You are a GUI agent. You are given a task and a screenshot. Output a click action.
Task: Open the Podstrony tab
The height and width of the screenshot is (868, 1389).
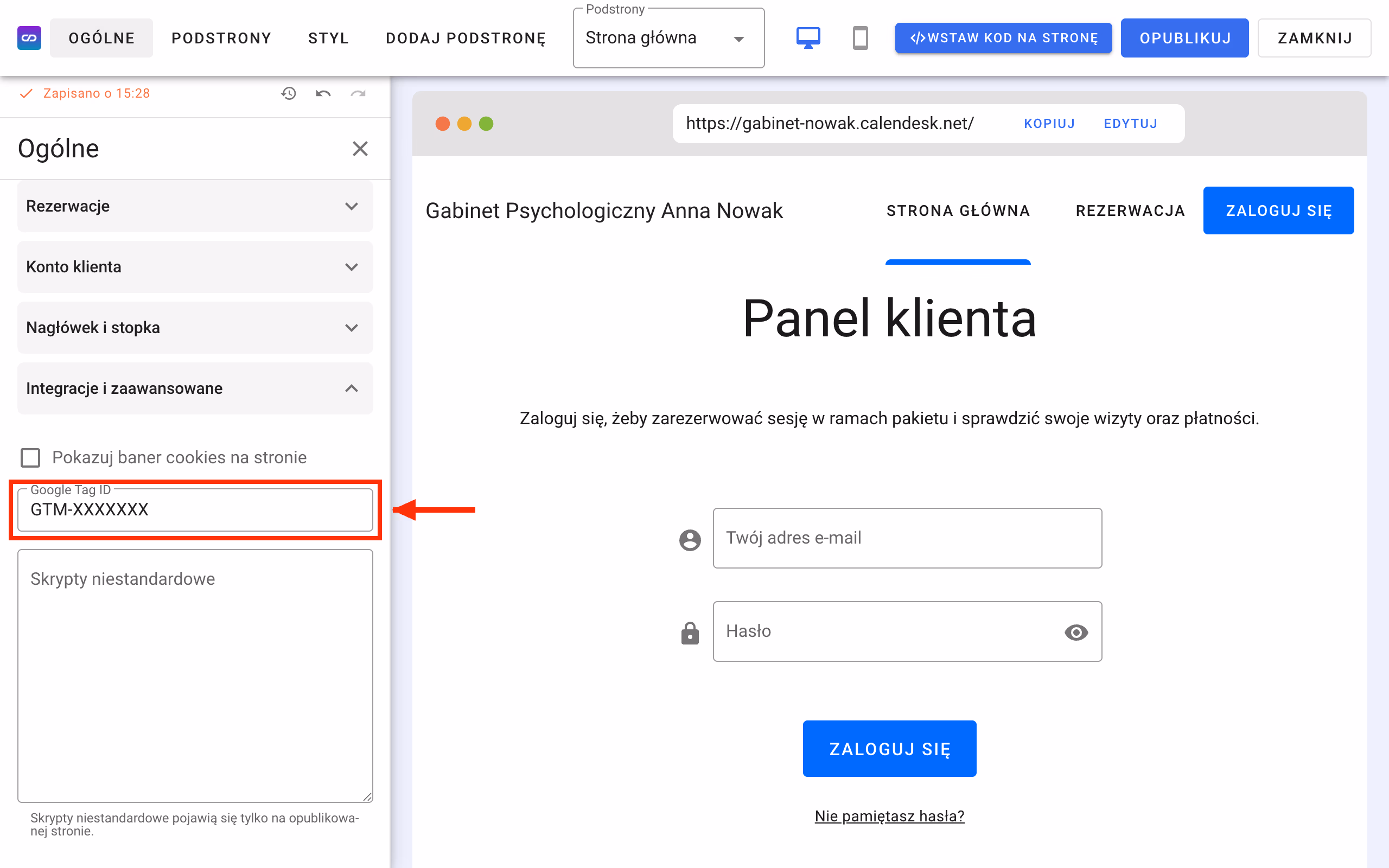[221, 38]
